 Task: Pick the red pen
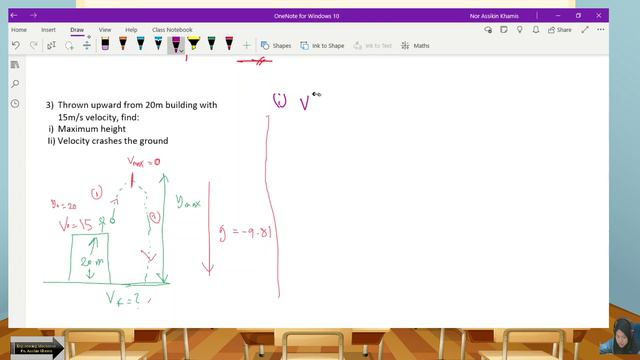(x=229, y=44)
